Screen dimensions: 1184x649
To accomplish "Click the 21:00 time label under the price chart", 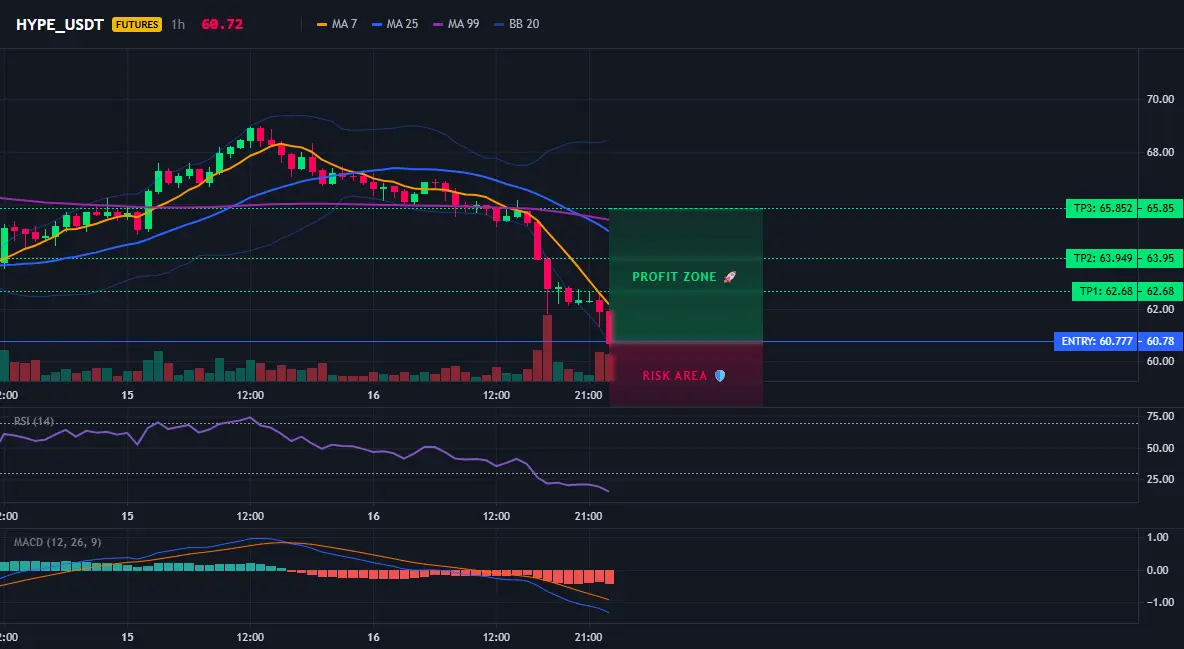I will [588, 395].
